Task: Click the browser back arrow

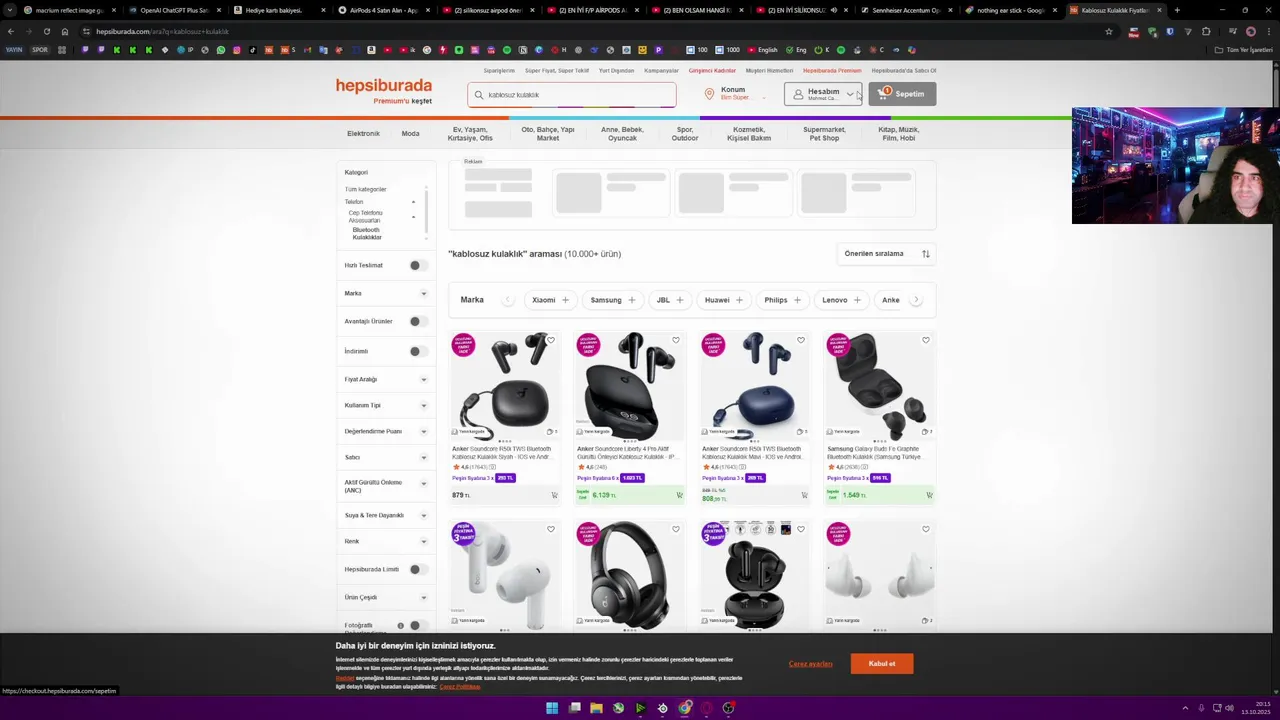Action: [x=10, y=31]
